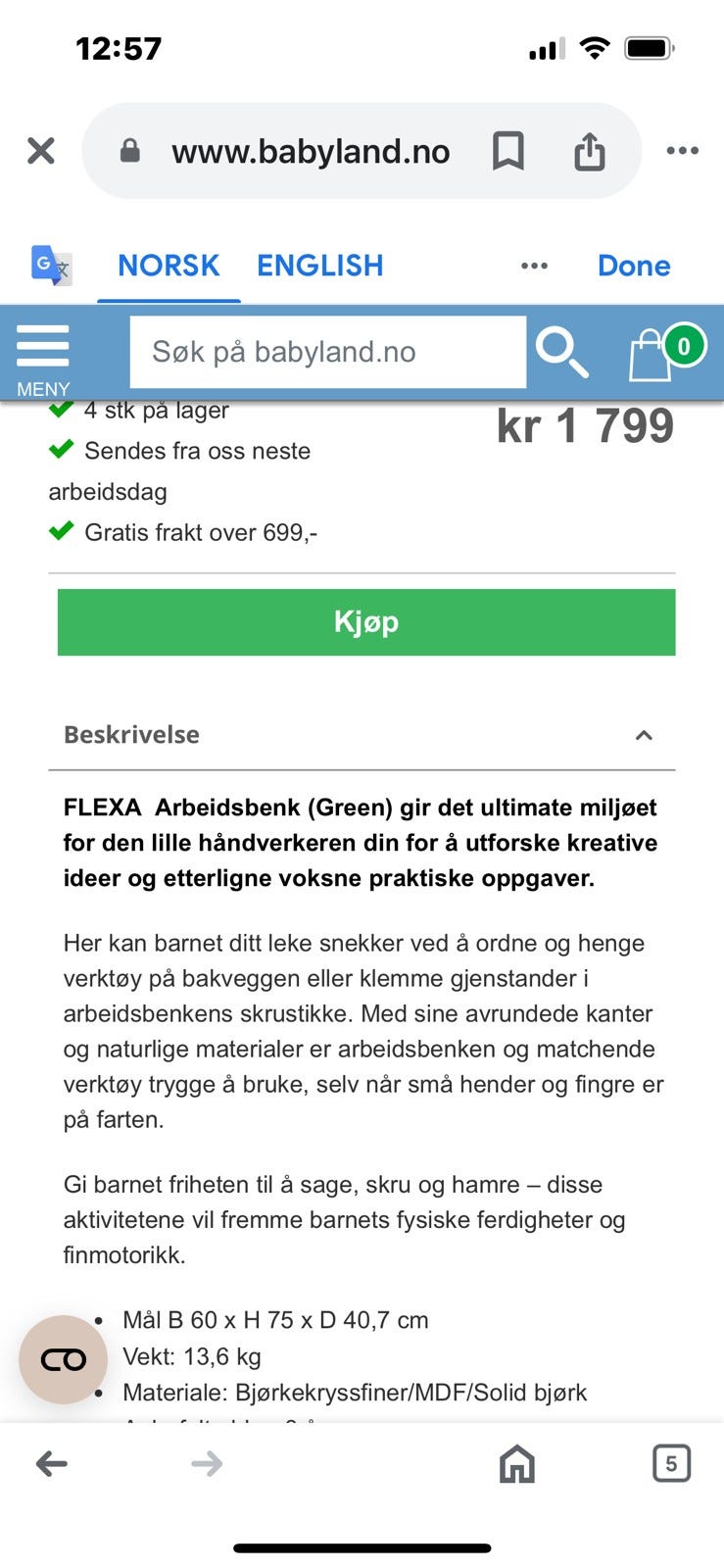Switch translation to the NORSK tab
The width and height of the screenshot is (724, 1568).
pos(169,266)
